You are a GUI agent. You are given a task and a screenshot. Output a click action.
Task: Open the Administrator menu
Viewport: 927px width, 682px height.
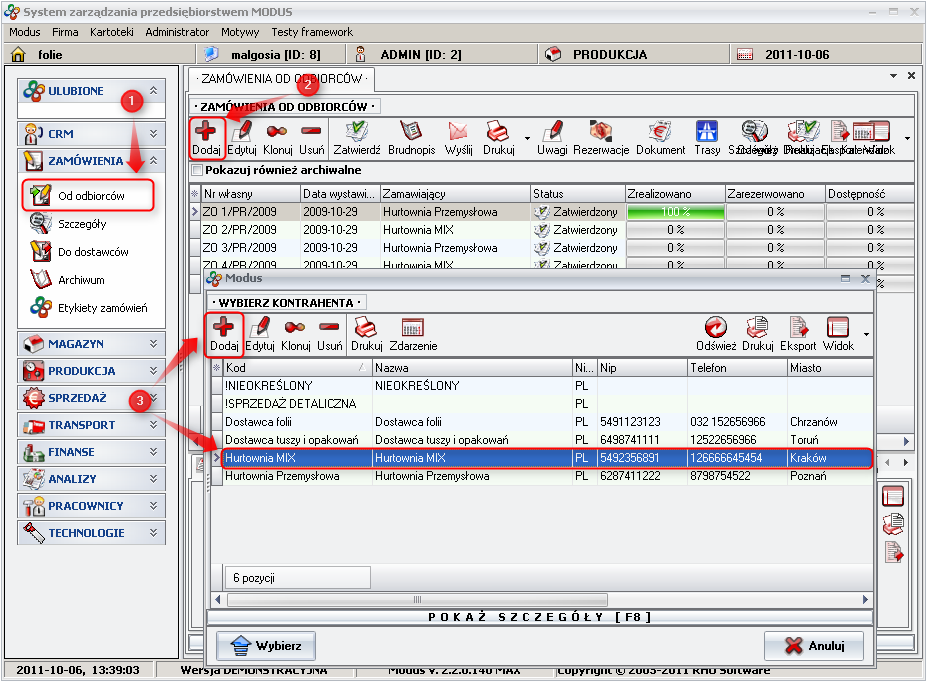177,32
